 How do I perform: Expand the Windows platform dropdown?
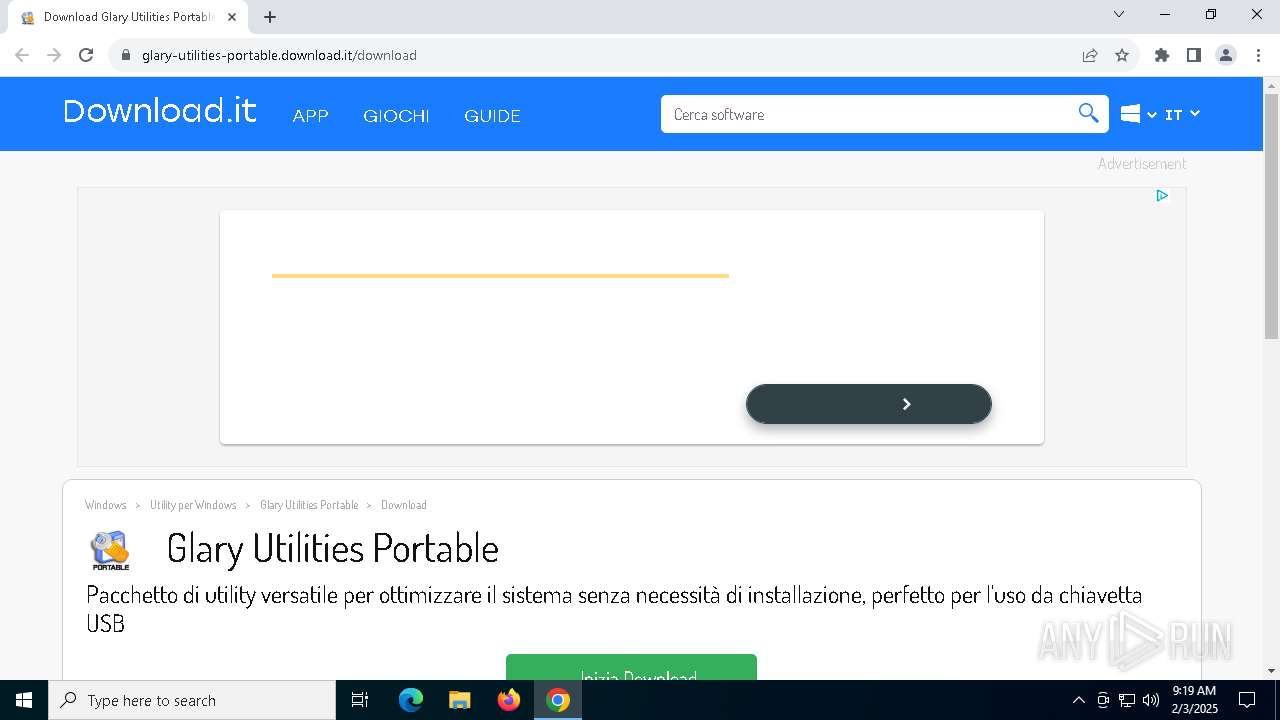(x=1138, y=114)
